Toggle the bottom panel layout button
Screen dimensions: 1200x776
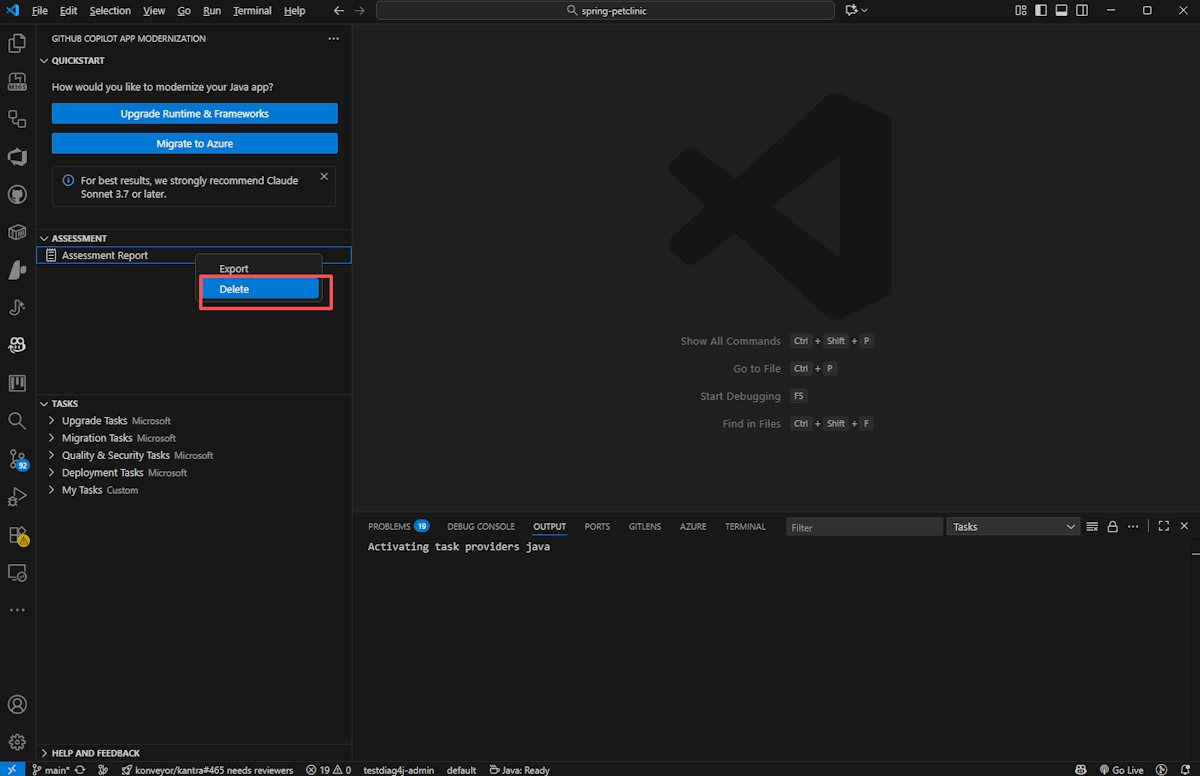[1061, 10]
